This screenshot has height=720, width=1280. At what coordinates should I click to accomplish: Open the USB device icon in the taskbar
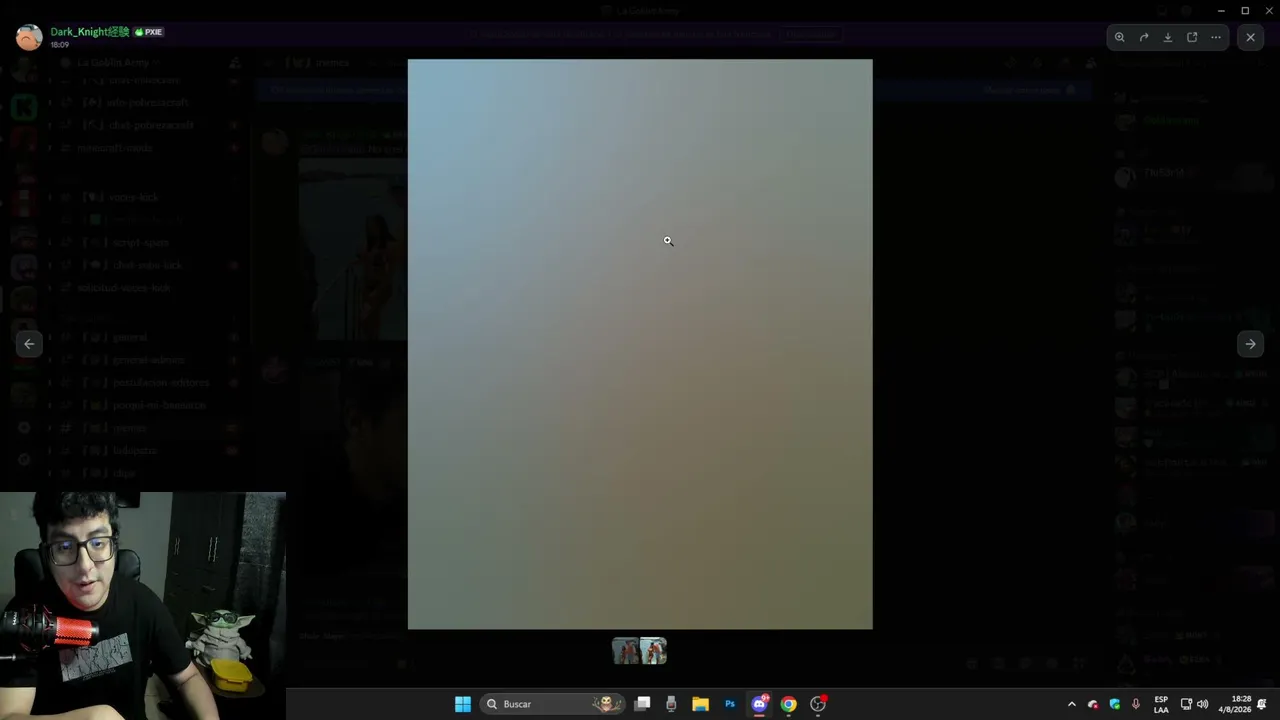(671, 704)
